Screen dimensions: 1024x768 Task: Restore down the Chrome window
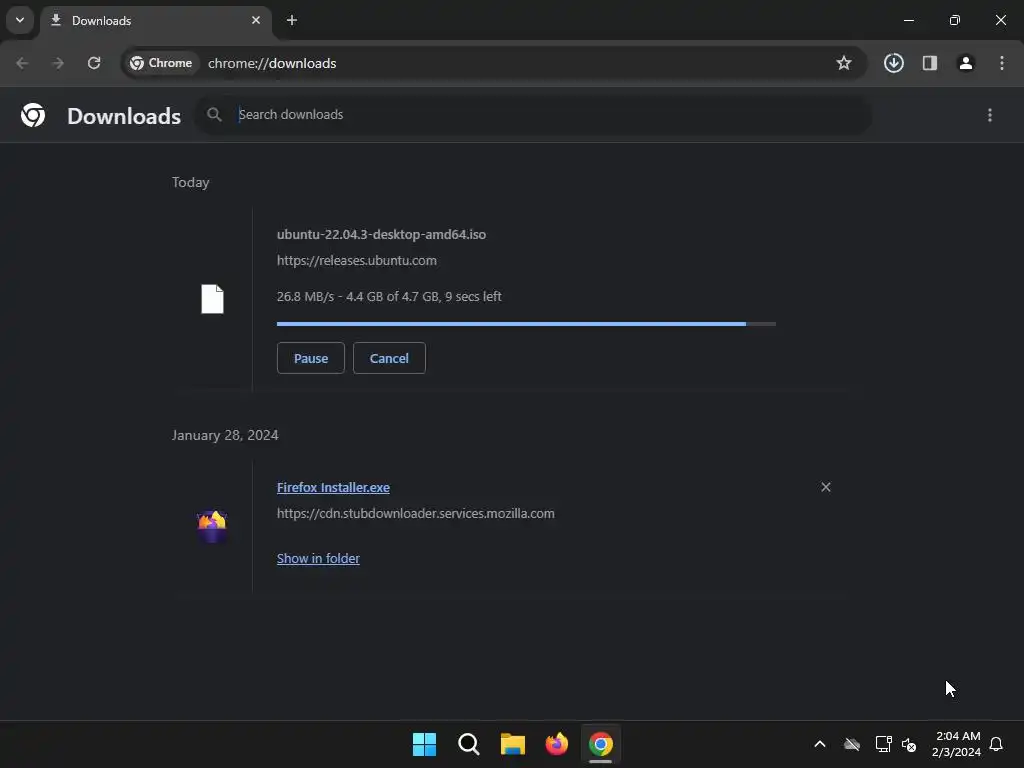click(x=955, y=20)
